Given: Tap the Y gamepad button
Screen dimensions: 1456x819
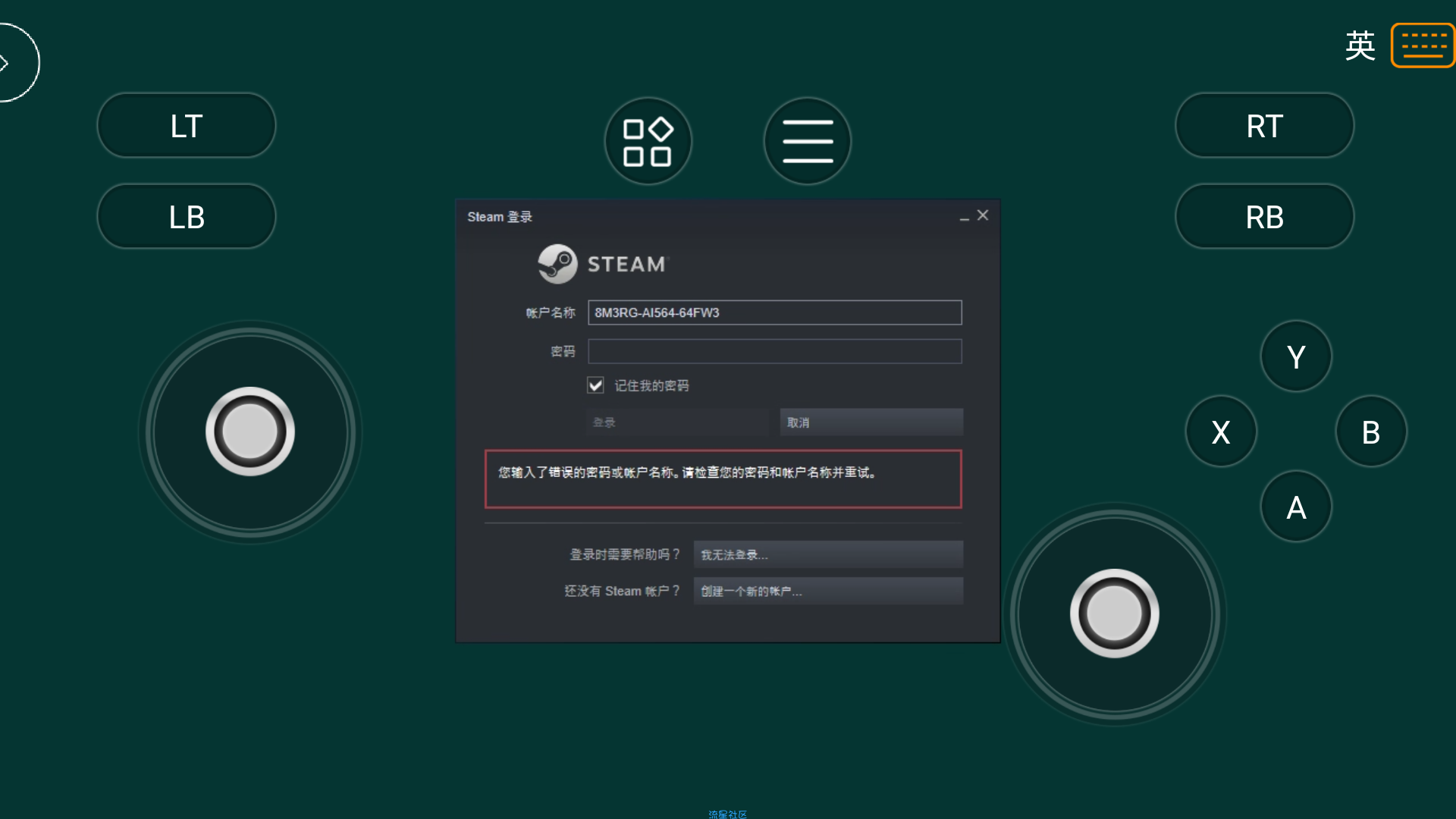Looking at the screenshot, I should [x=1296, y=356].
